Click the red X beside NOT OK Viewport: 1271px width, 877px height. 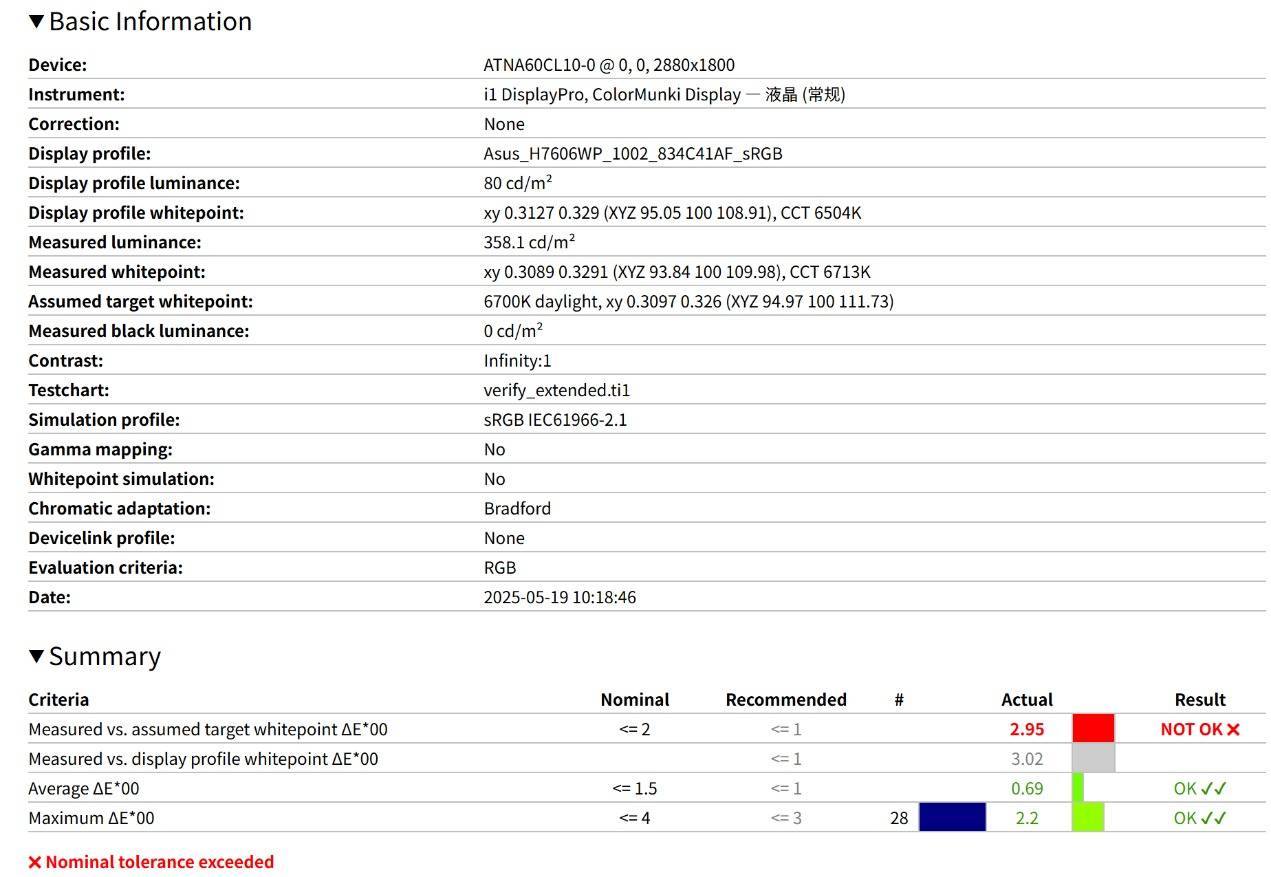(1233, 729)
